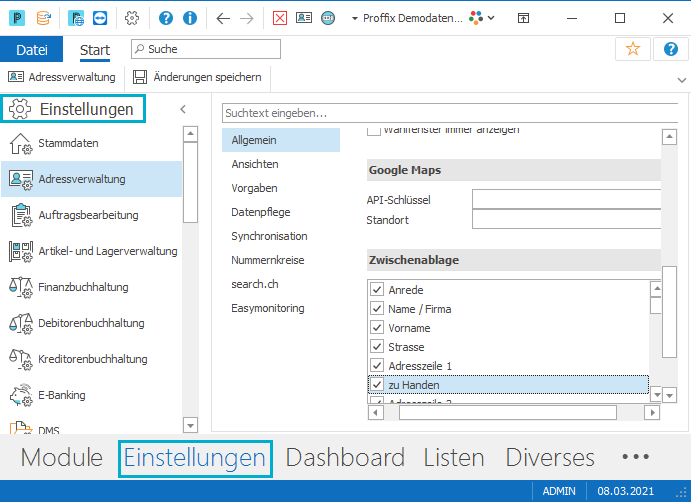Click the red X close-tab icon
Viewport: 691px width, 502px height.
pyautogui.click(x=280, y=18)
